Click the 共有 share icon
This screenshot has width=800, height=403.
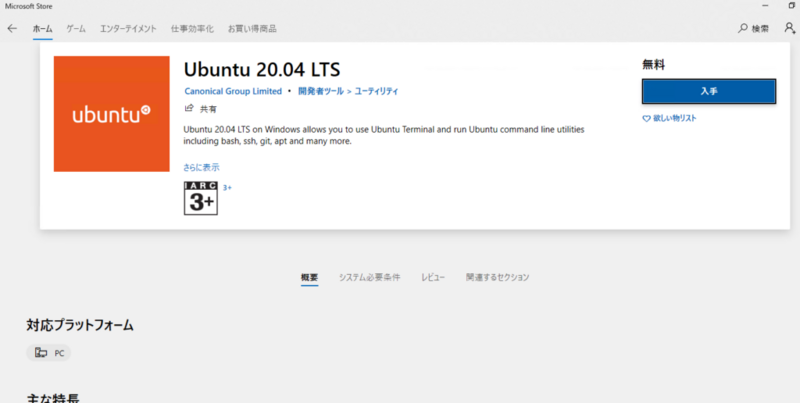coord(189,108)
